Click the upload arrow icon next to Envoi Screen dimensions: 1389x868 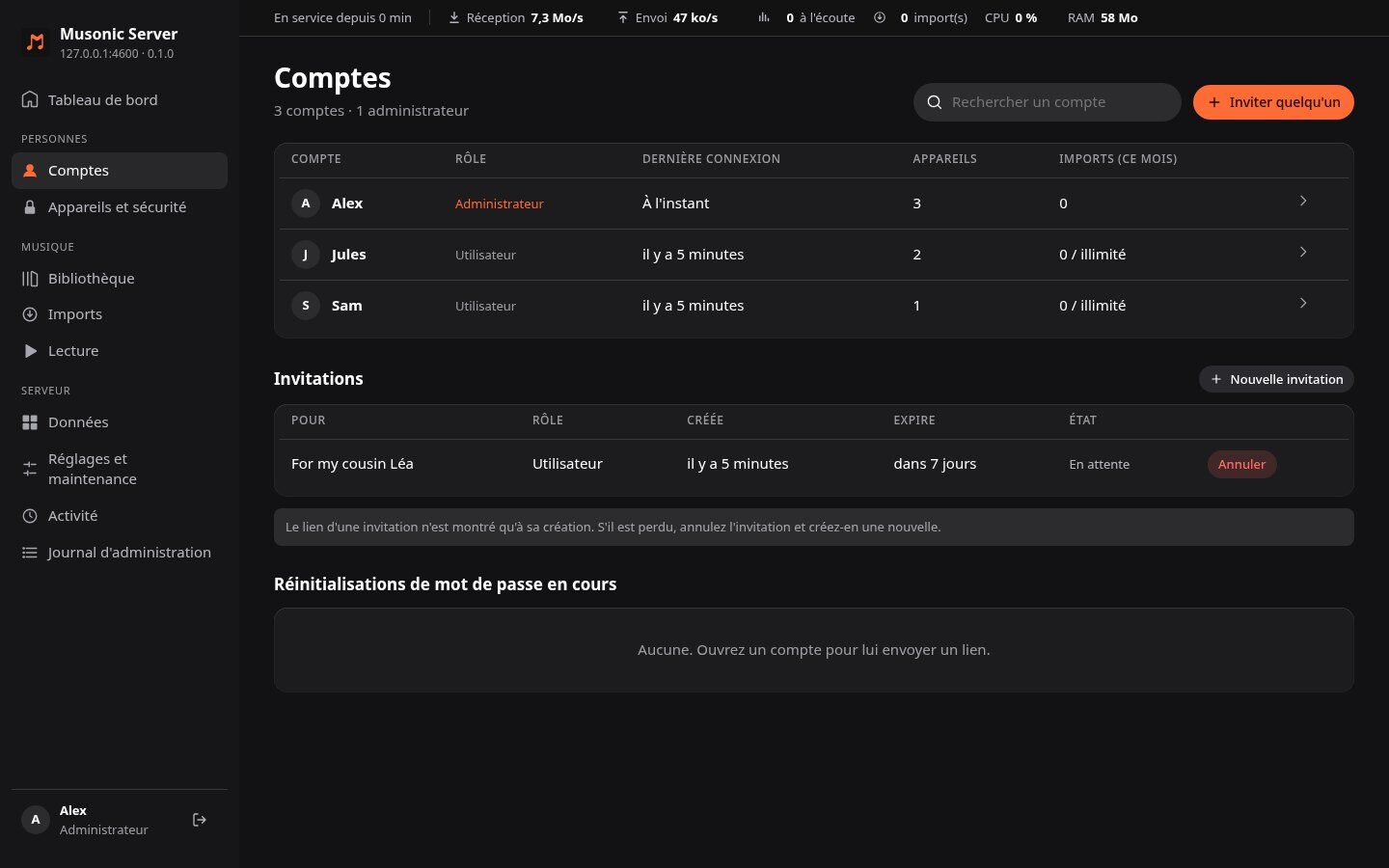(623, 18)
